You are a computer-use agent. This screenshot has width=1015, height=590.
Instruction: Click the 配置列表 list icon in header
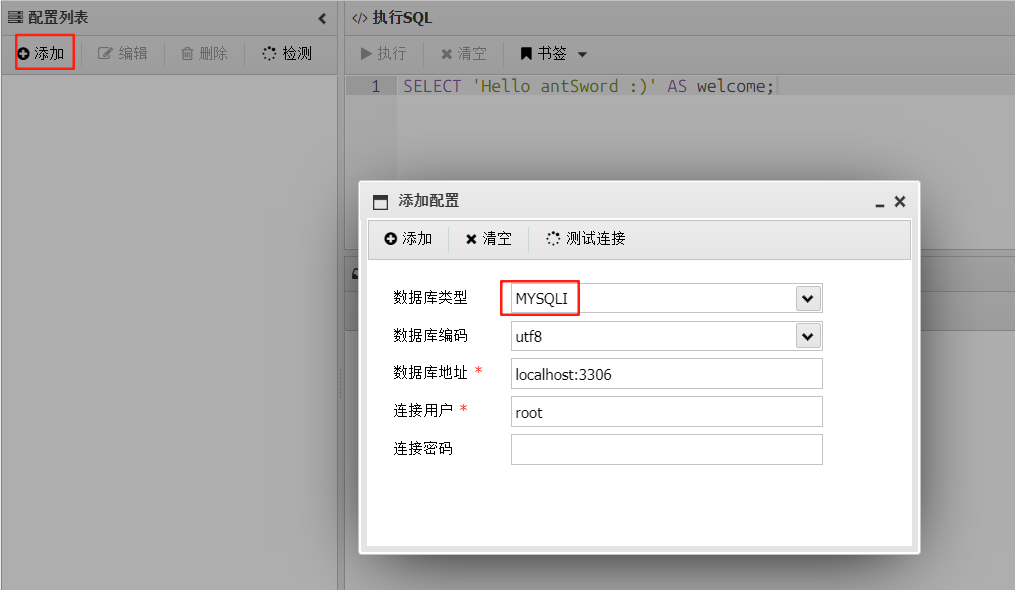coord(15,17)
